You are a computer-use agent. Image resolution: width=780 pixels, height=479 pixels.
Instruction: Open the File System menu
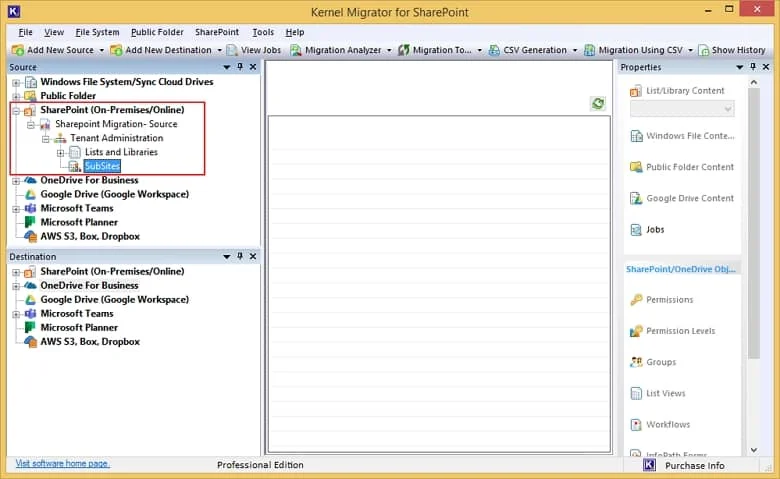[97, 32]
